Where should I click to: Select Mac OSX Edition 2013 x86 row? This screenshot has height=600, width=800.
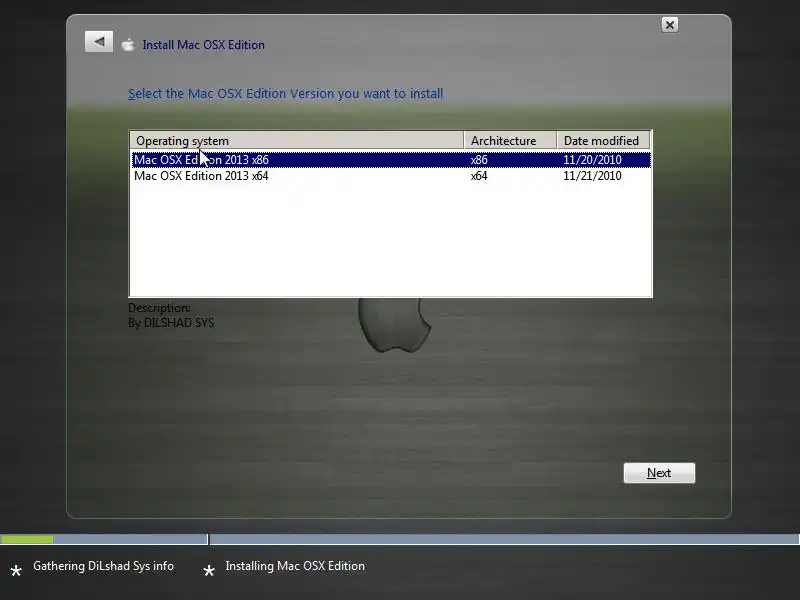[391, 160]
